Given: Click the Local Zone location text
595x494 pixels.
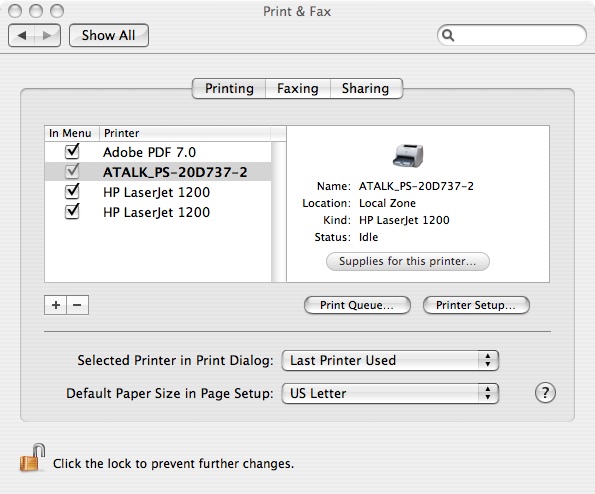Looking at the screenshot, I should tap(387, 203).
